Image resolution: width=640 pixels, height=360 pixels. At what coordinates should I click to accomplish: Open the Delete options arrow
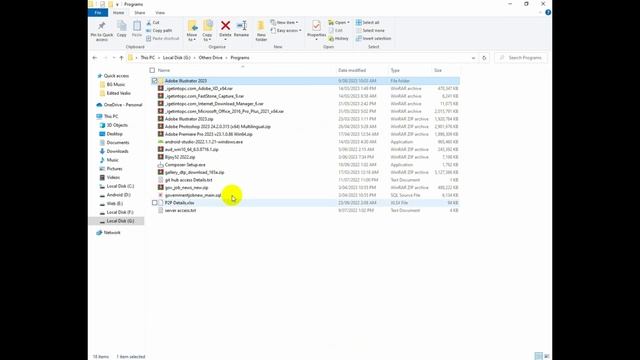(225, 40)
